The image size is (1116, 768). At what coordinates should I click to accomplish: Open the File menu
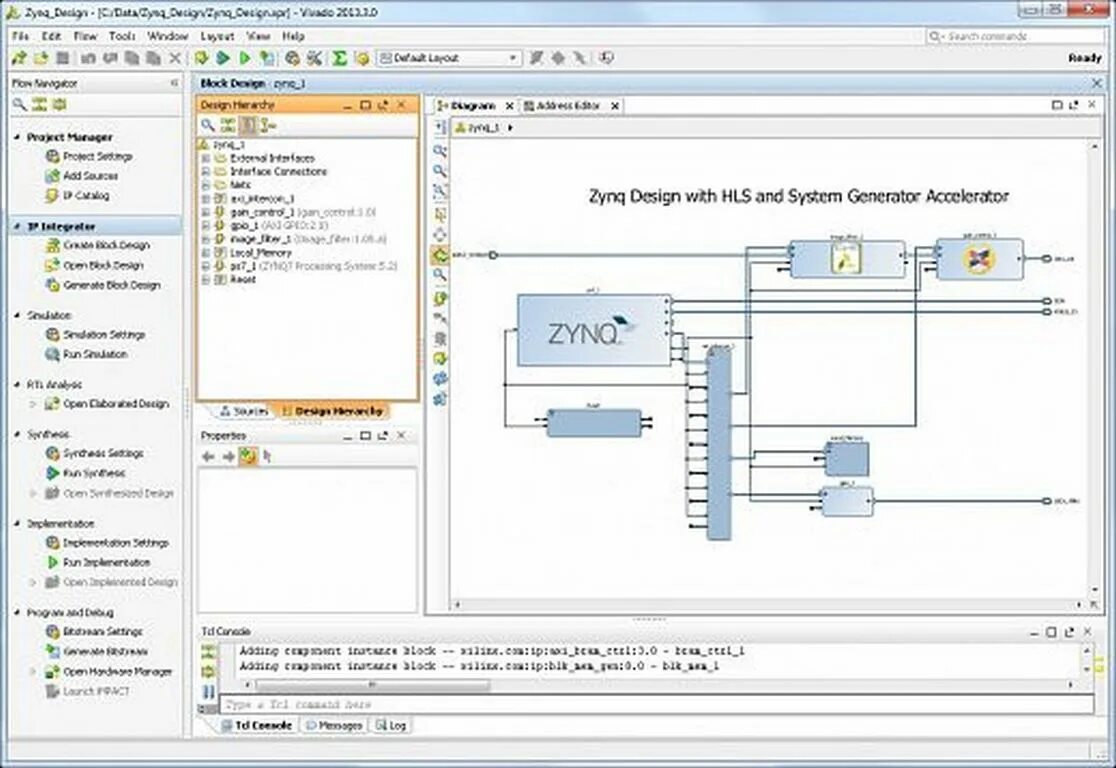(x=20, y=36)
